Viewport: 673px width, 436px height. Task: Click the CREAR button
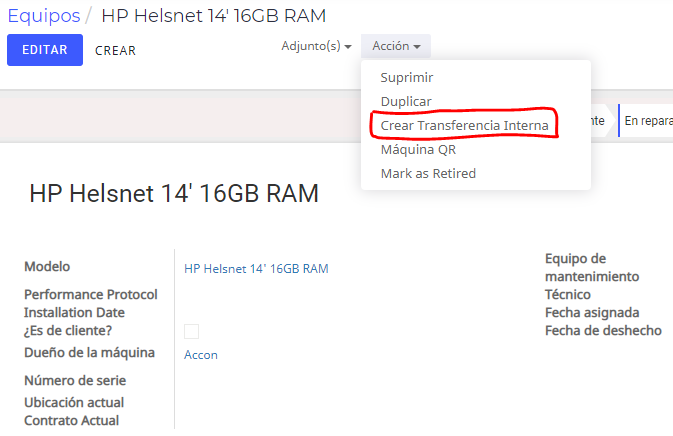pos(115,51)
